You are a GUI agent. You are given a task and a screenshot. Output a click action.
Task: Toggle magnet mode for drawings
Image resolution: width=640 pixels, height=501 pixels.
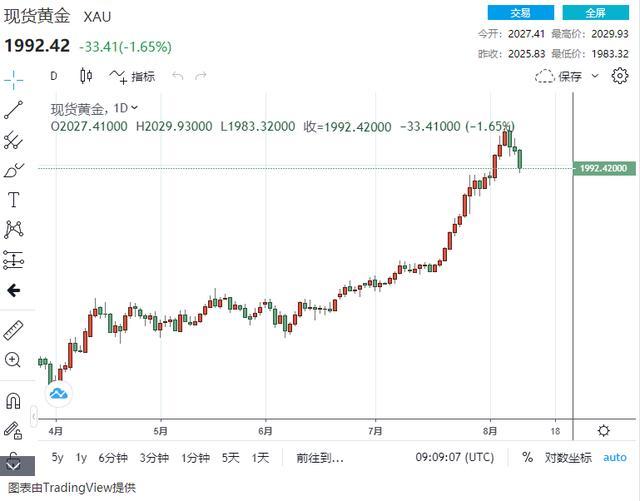14,401
